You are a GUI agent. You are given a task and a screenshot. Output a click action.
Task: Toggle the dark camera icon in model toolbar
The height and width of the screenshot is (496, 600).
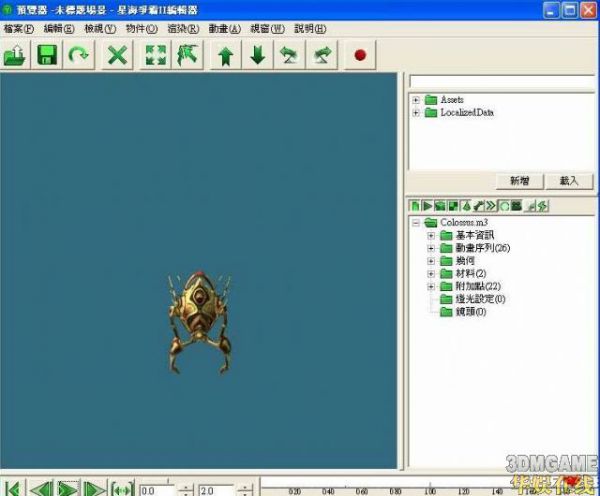pos(517,206)
